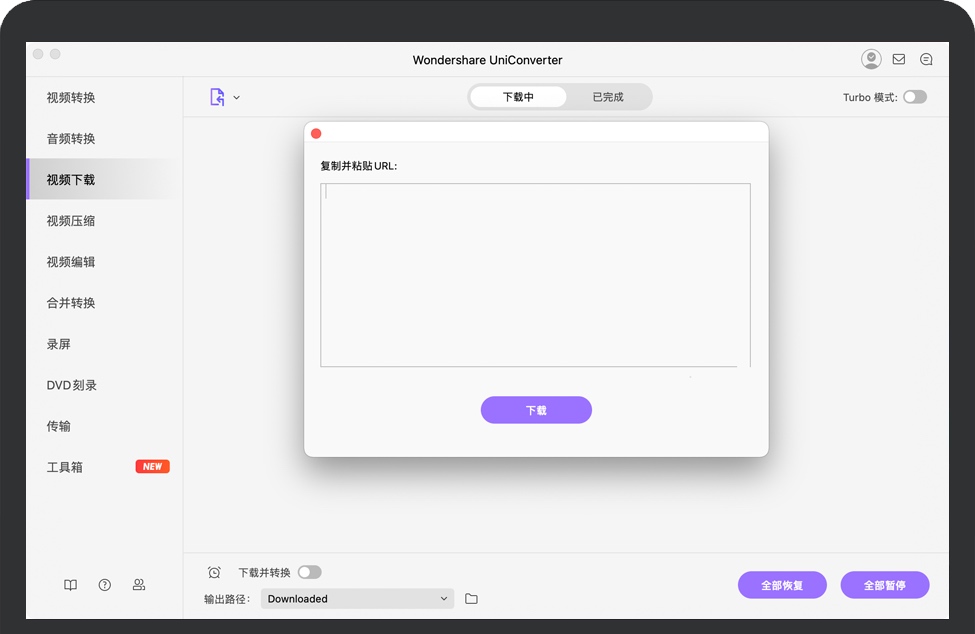This screenshot has width=975, height=634.
Task: Click the scheduler alarm clock icon
Action: coord(214,573)
